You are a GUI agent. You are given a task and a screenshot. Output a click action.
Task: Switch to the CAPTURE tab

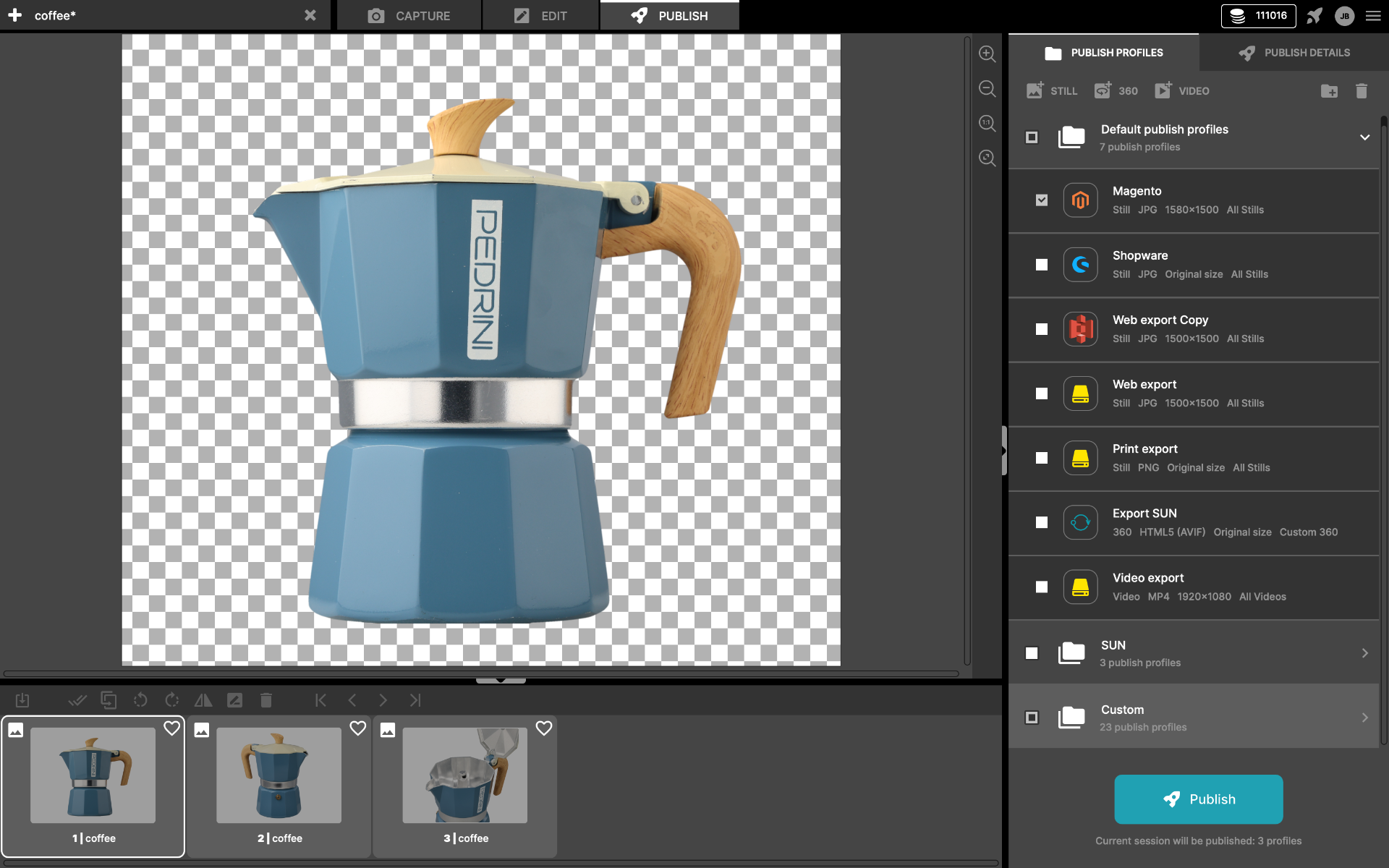(409, 16)
